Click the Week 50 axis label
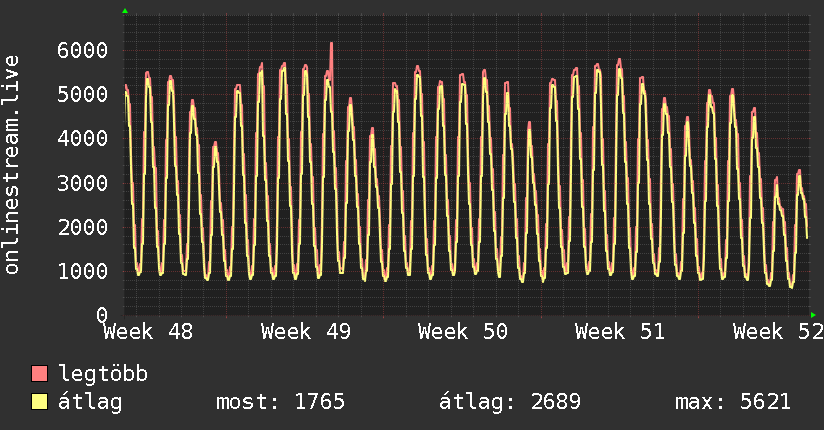The height and width of the screenshot is (430, 824). [463, 332]
